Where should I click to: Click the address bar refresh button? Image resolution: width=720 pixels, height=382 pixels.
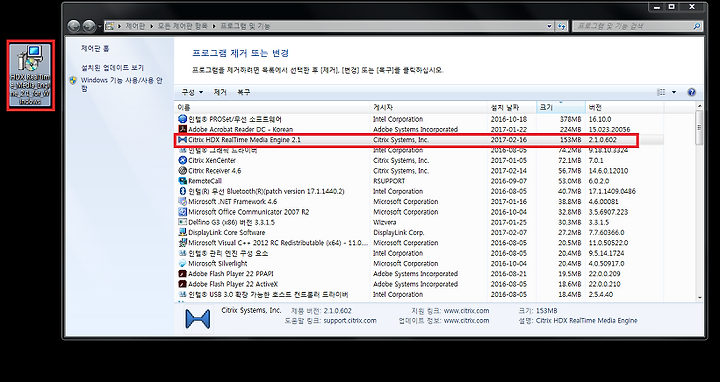(562, 26)
